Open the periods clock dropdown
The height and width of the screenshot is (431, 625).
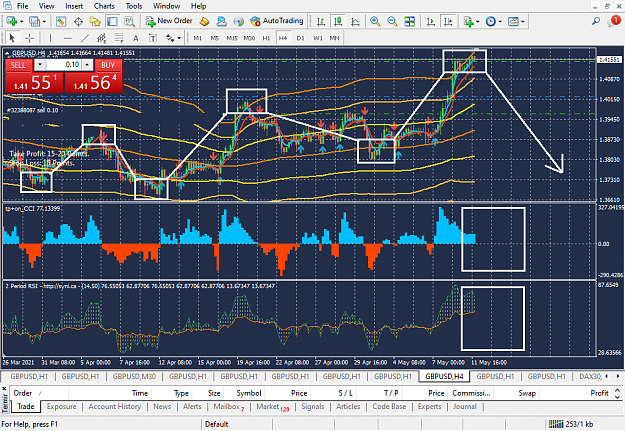pos(493,21)
